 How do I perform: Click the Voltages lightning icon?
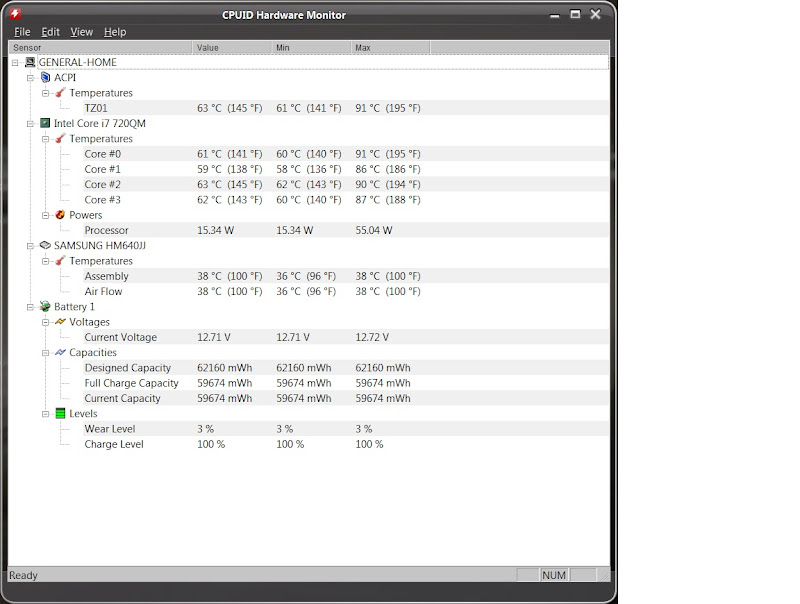tap(60, 321)
